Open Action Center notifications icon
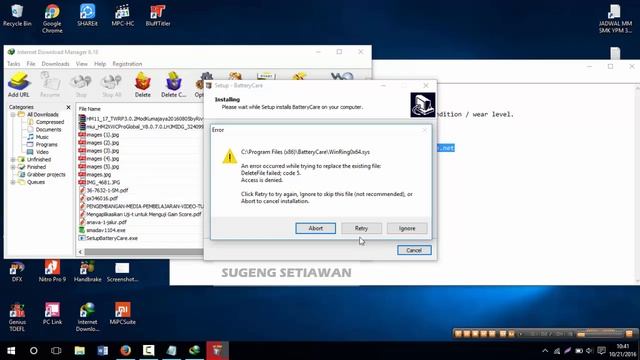The height and width of the screenshot is (360, 640). pos(601,351)
